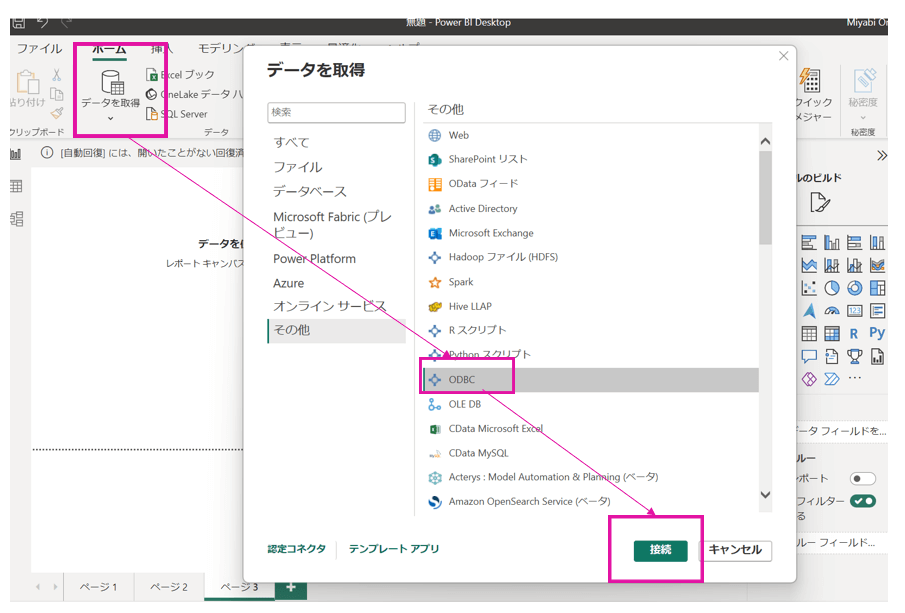The height and width of the screenshot is (613, 905).
Task: Select the Power Automate visual
Action: click(x=832, y=379)
